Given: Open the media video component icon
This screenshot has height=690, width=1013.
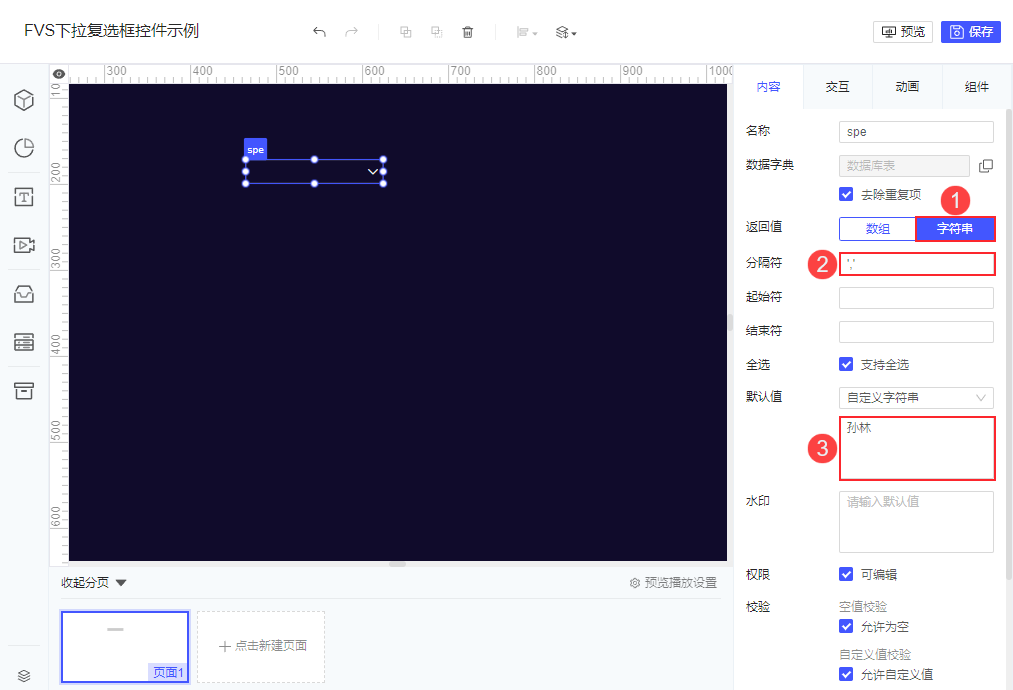Looking at the screenshot, I should point(24,245).
